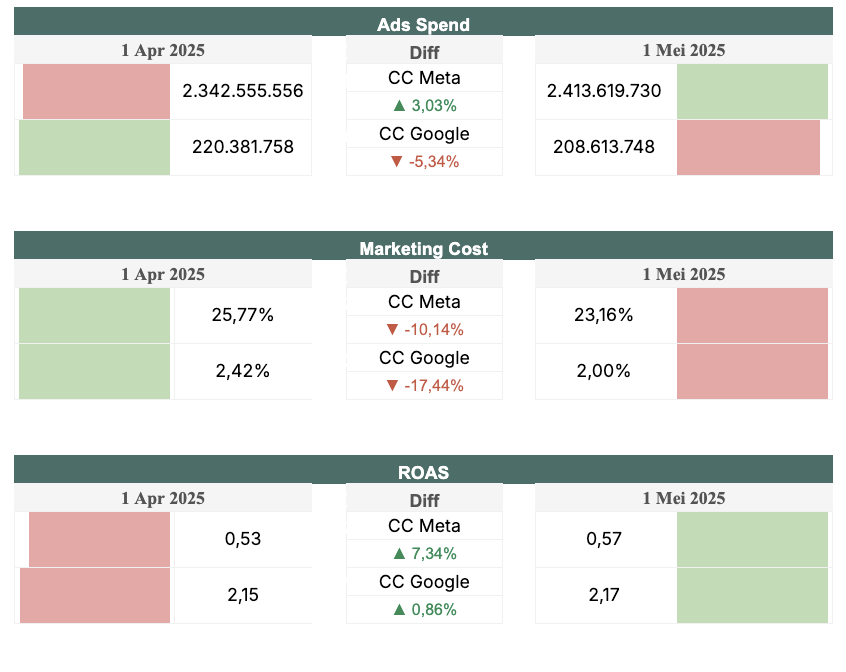Click the green bar next to 2.413.619.730
Viewport: 846px width, 672px height.
click(752, 91)
